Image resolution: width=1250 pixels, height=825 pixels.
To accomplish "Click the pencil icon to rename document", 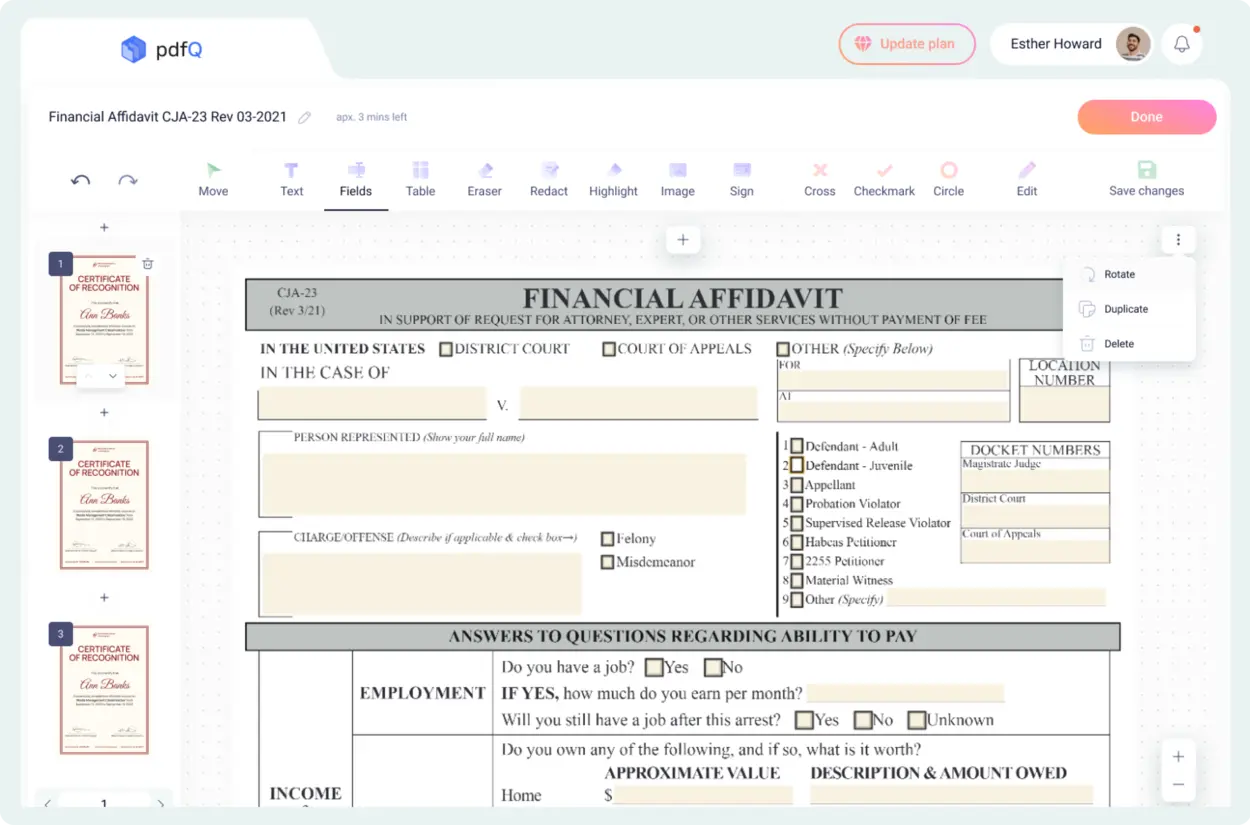I will click(x=305, y=118).
